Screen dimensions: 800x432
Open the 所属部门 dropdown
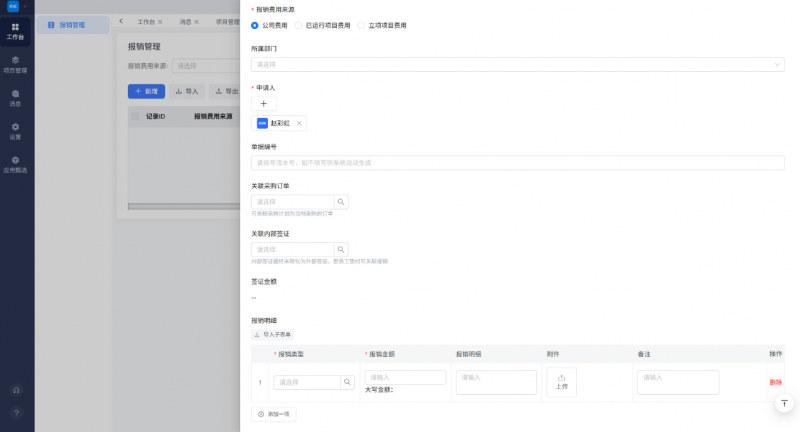[x=517, y=64]
